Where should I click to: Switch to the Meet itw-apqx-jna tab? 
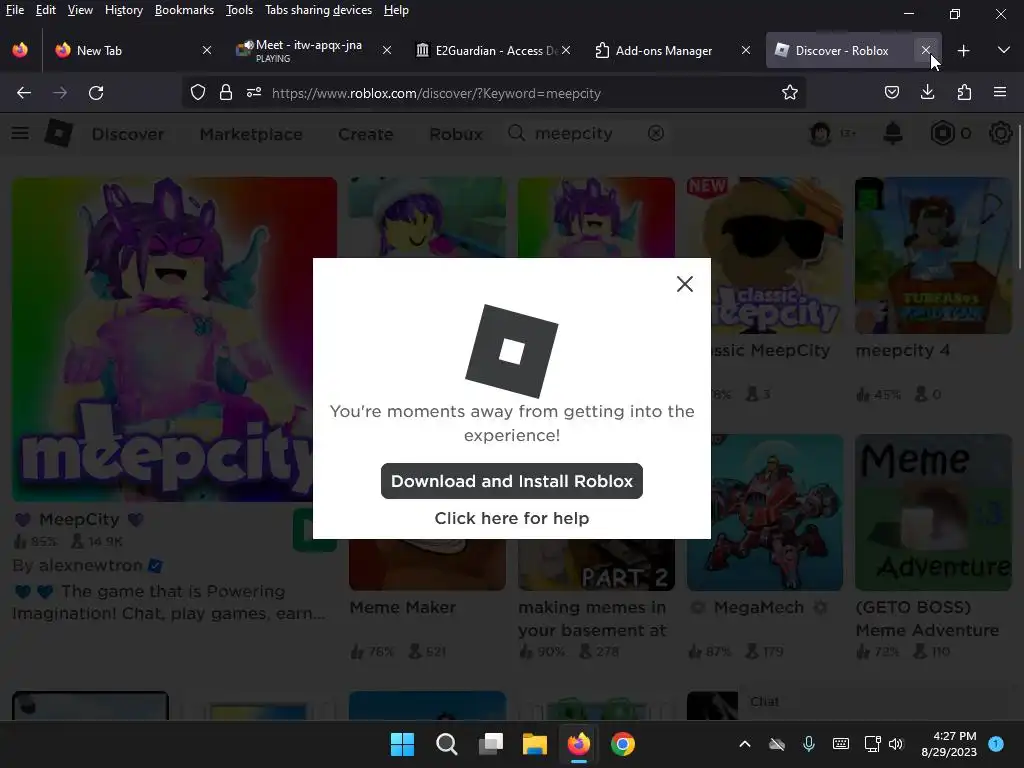coord(313,50)
